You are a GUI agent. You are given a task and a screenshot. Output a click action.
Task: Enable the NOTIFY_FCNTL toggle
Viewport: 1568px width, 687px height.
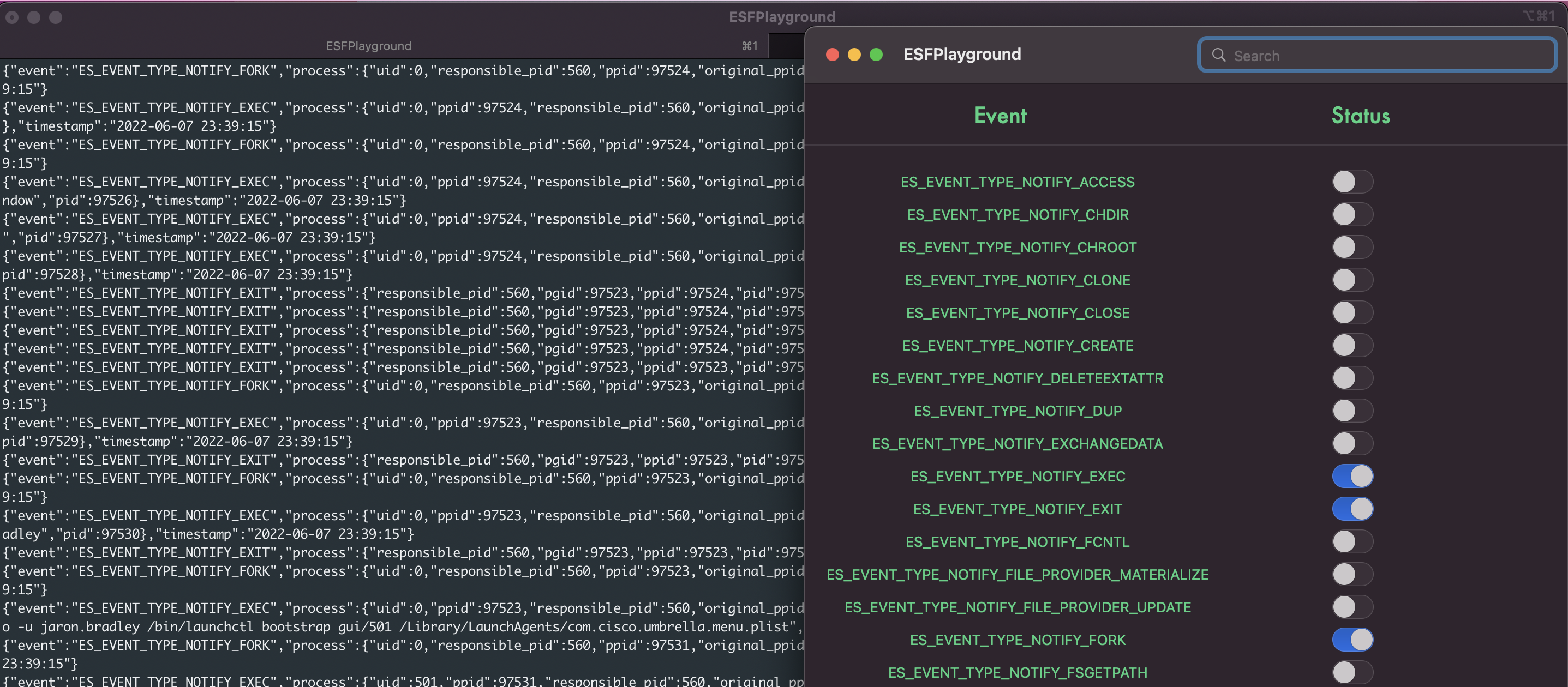click(x=1352, y=541)
